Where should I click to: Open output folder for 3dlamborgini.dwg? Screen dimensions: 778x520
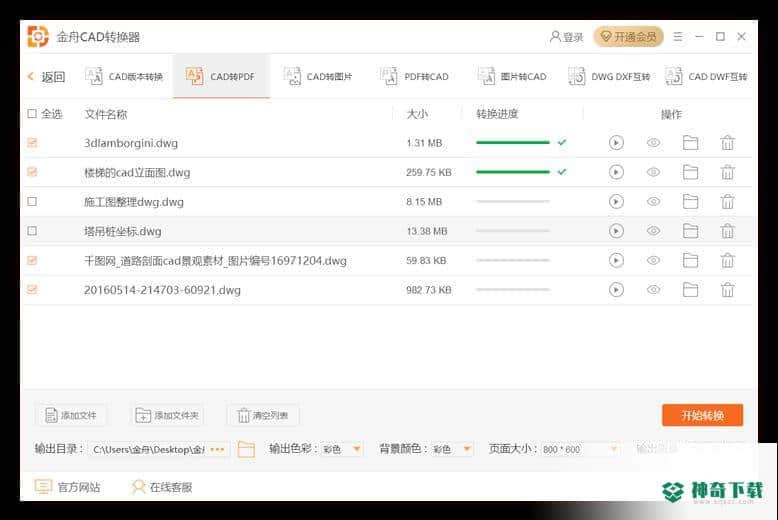tap(690, 143)
